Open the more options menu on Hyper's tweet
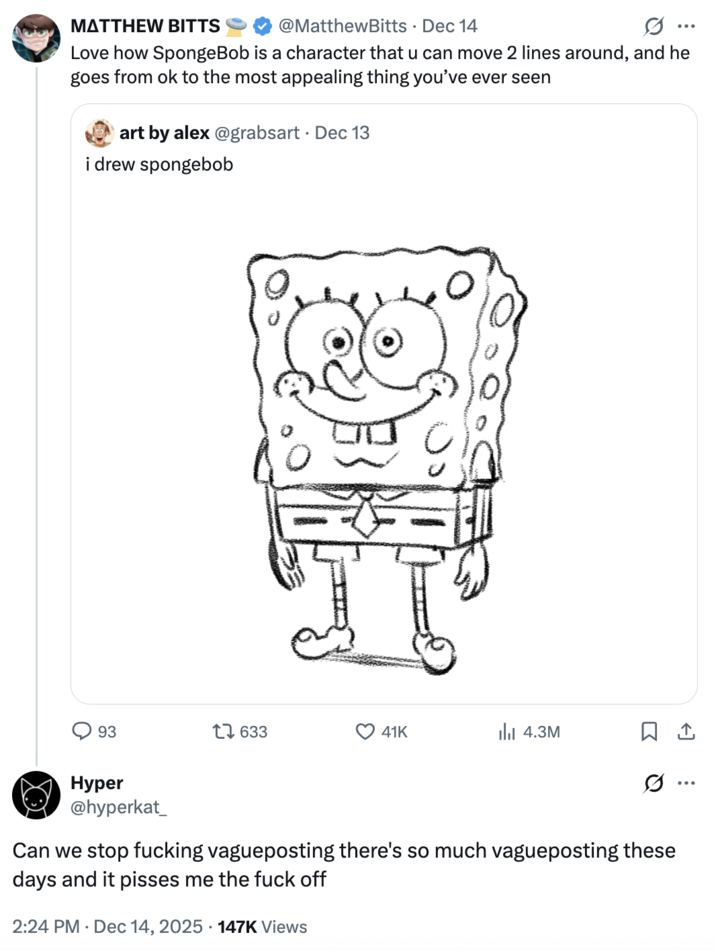Image resolution: width=716 pixels, height=951 pixels. point(685,785)
